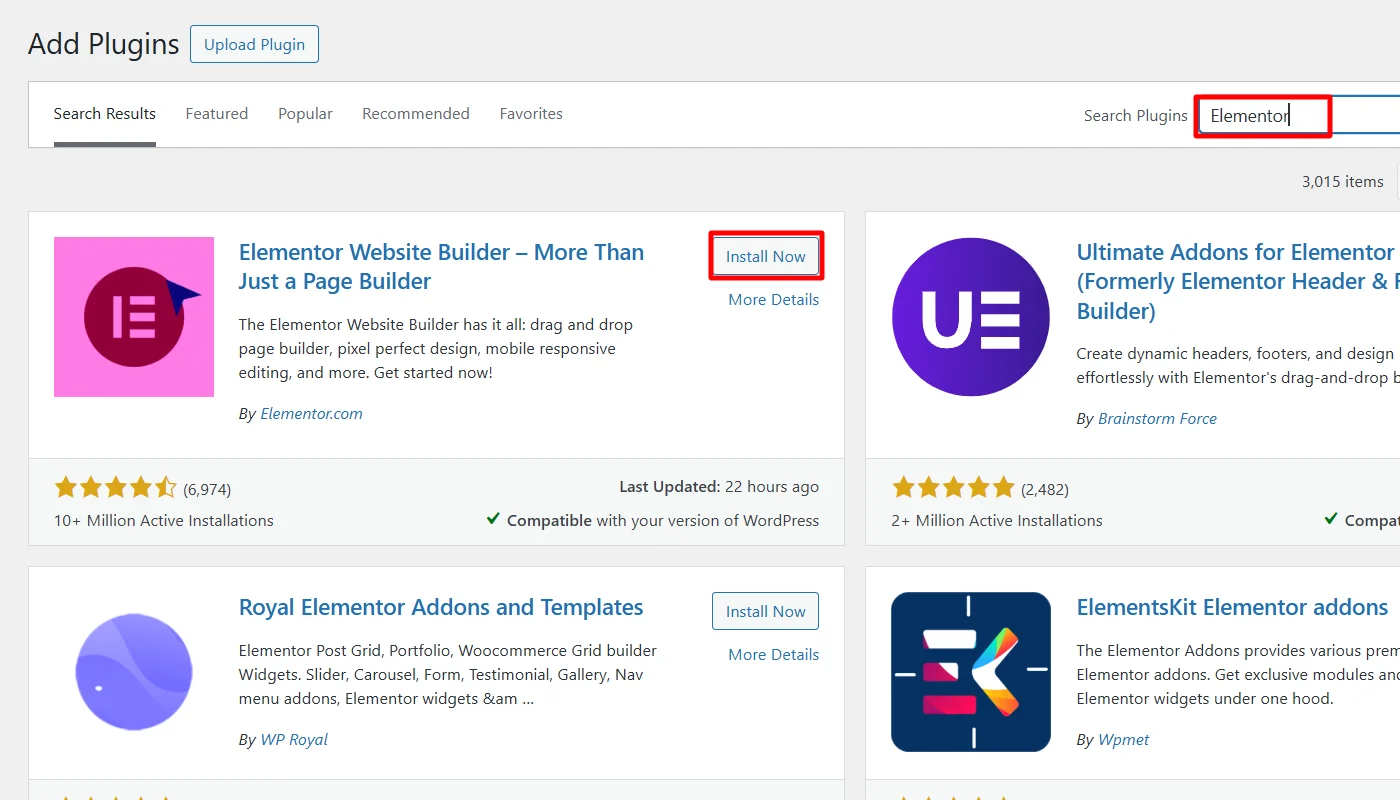Open the Popular plugins tab
The image size is (1400, 800).
pyautogui.click(x=305, y=114)
